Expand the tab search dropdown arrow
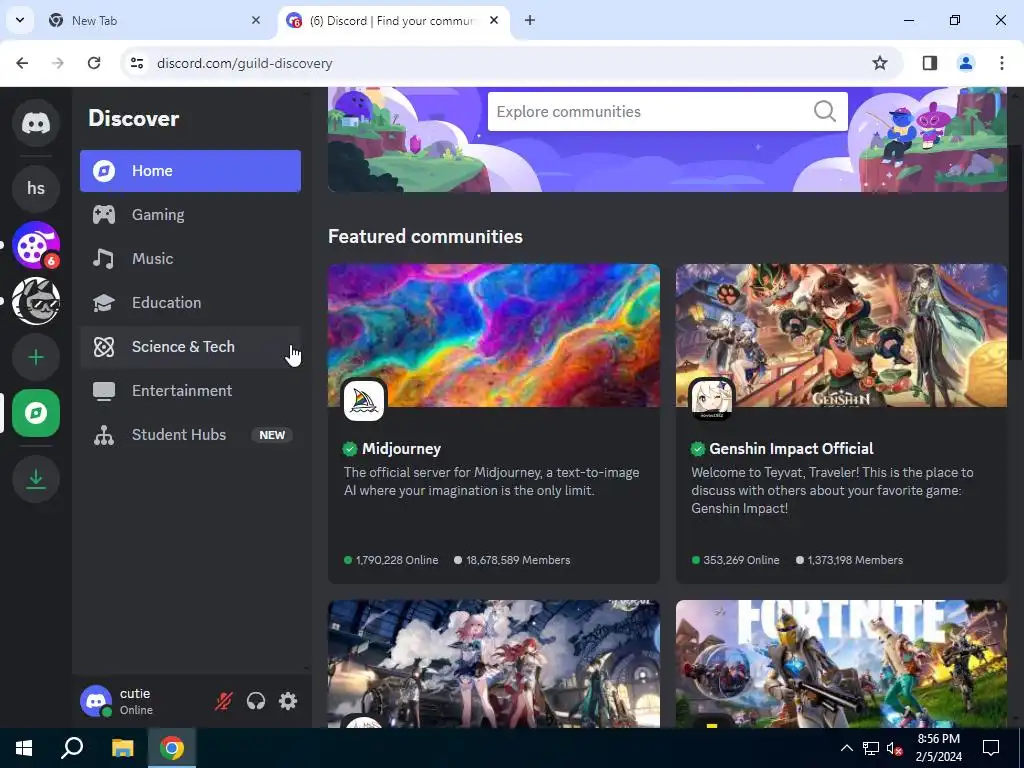1024x768 pixels. [20, 20]
